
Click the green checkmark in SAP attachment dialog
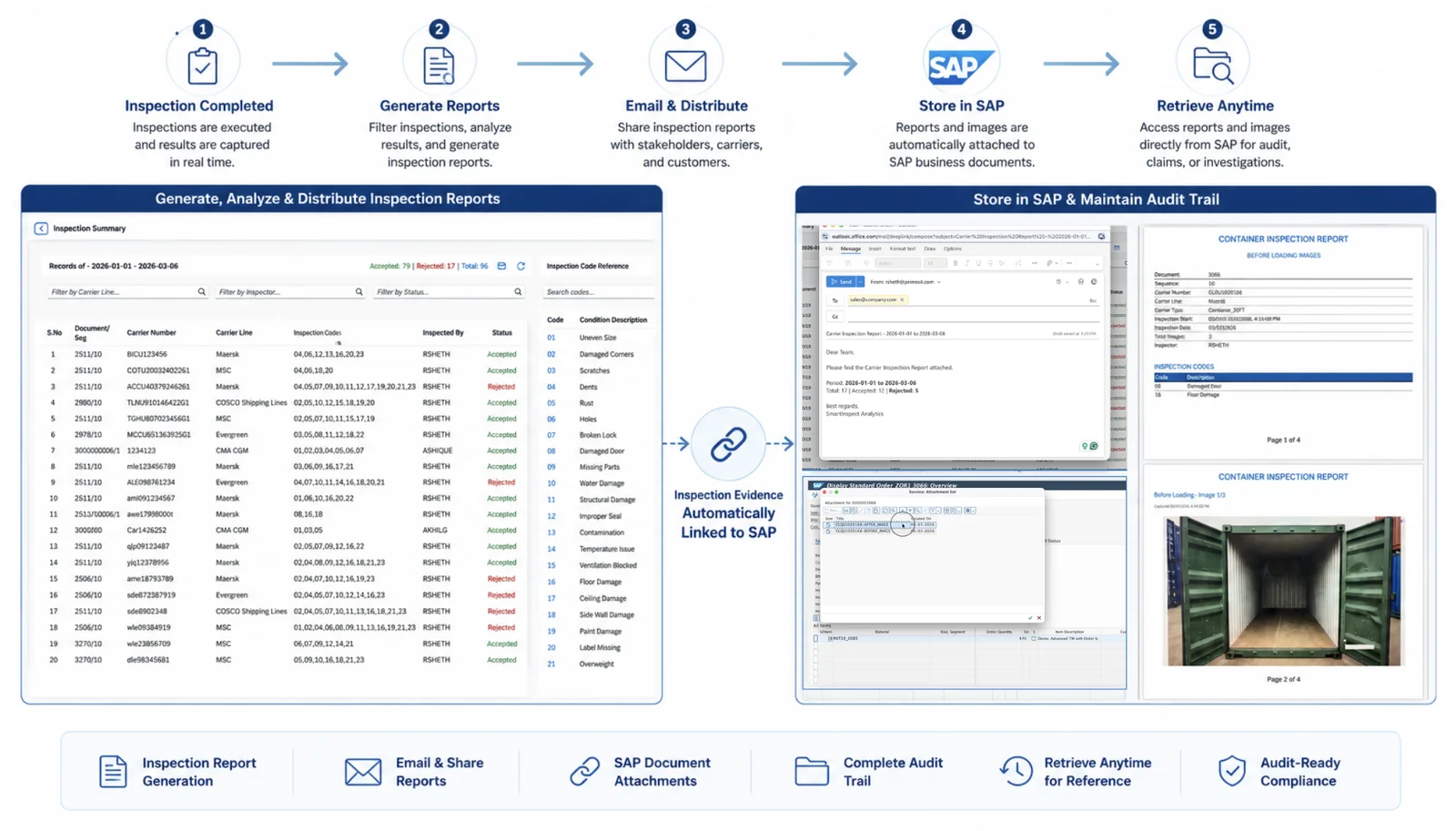click(x=1030, y=618)
